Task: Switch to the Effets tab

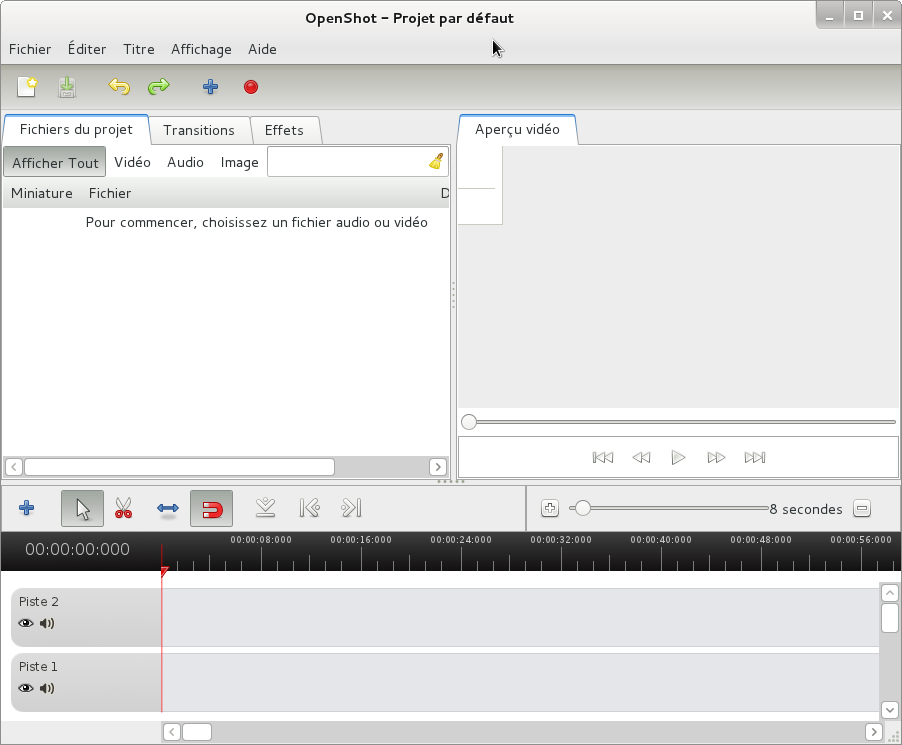Action: click(284, 130)
